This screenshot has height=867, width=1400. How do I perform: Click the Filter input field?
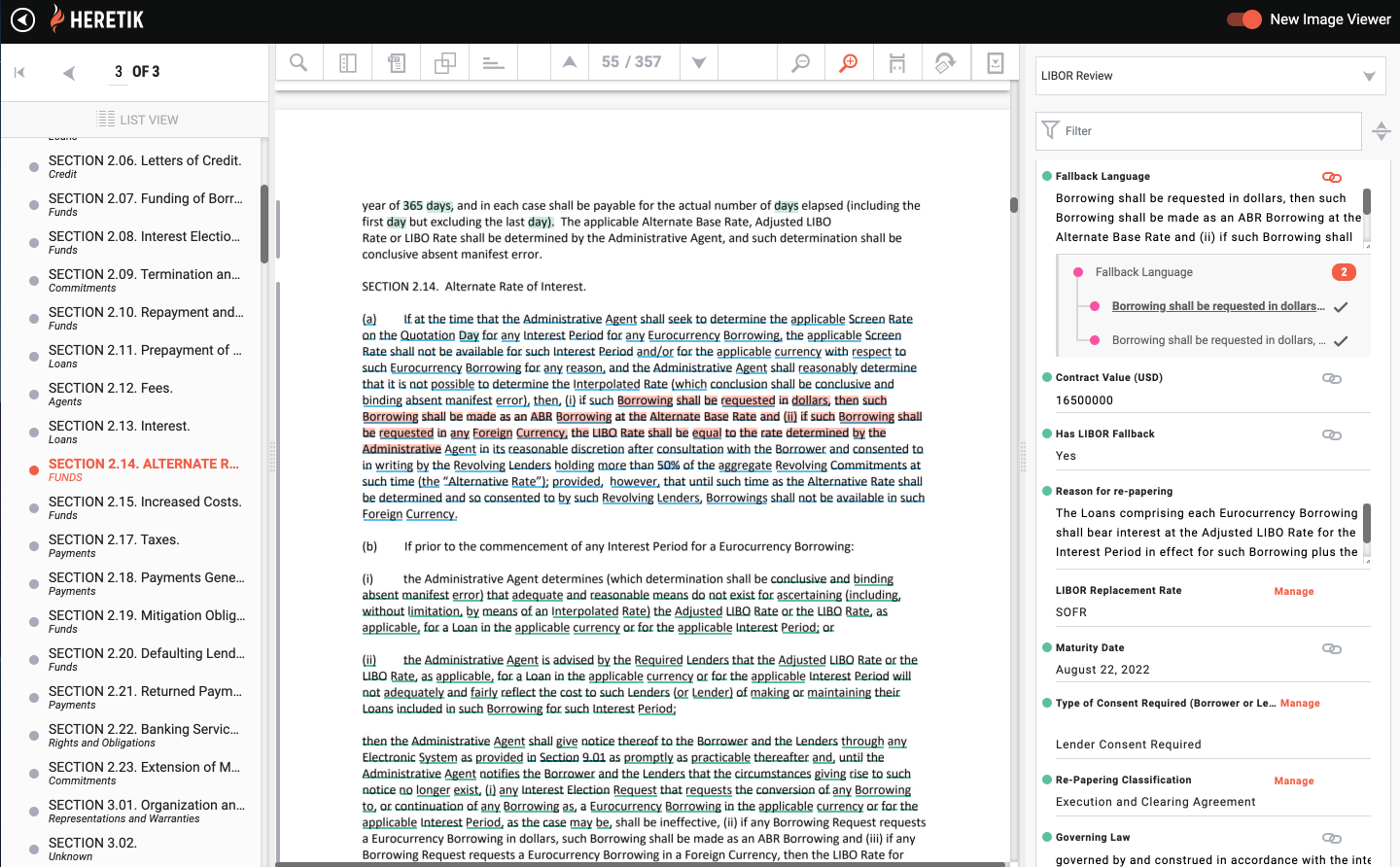pos(1206,131)
